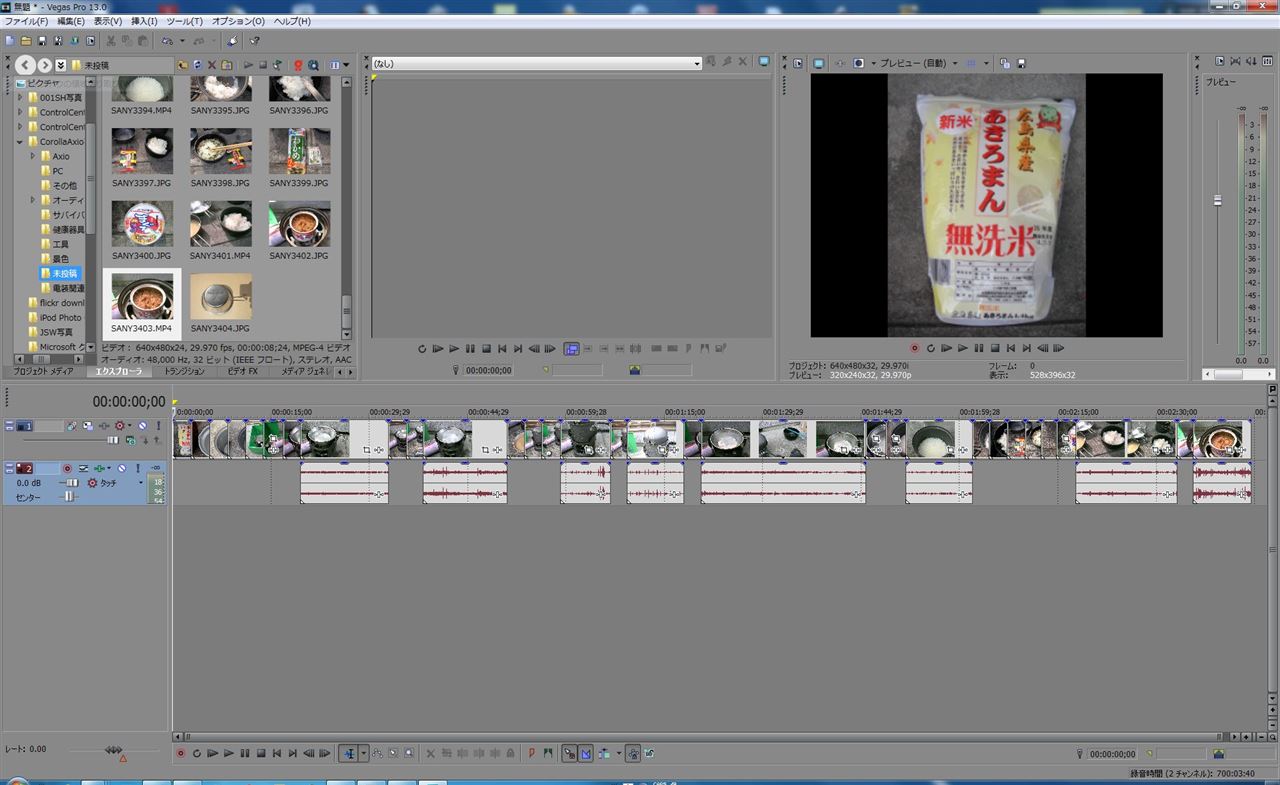Toggle Mute on video track 1

tap(142, 426)
